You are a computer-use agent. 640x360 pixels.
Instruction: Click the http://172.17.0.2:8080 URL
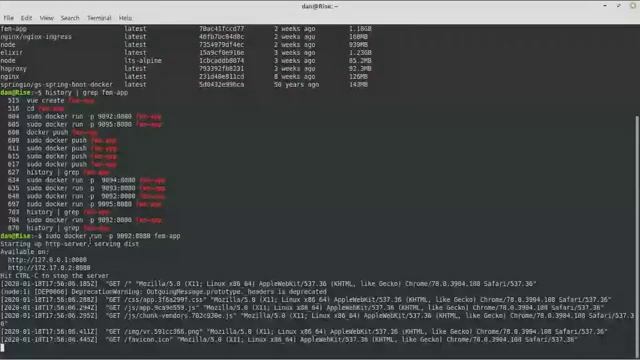tap(49, 268)
